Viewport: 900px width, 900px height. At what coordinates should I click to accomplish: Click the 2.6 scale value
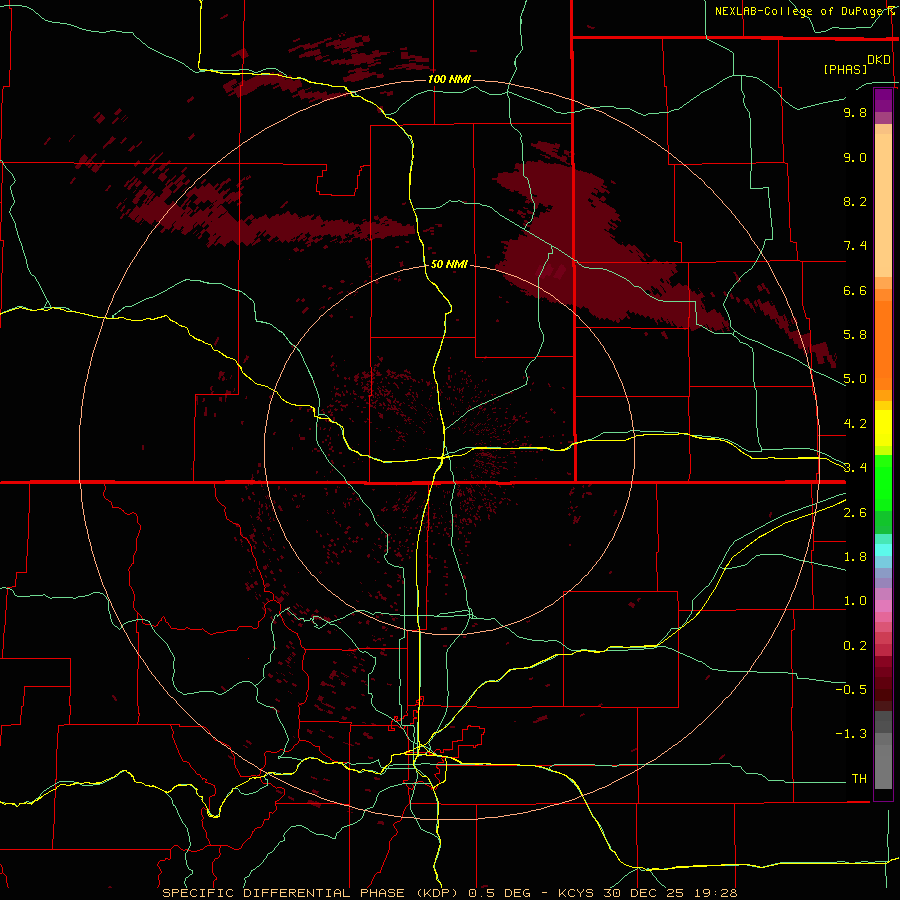coord(855,513)
